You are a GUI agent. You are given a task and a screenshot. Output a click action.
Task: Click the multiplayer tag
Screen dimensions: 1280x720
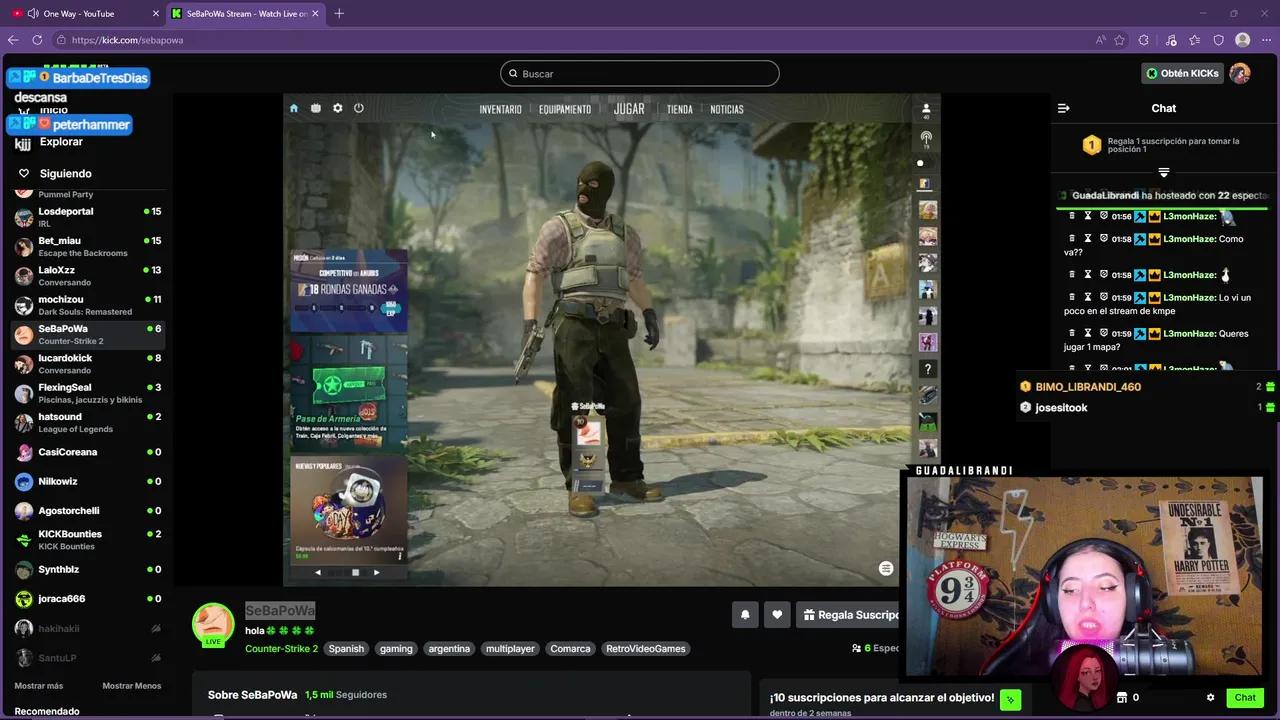pyautogui.click(x=510, y=649)
